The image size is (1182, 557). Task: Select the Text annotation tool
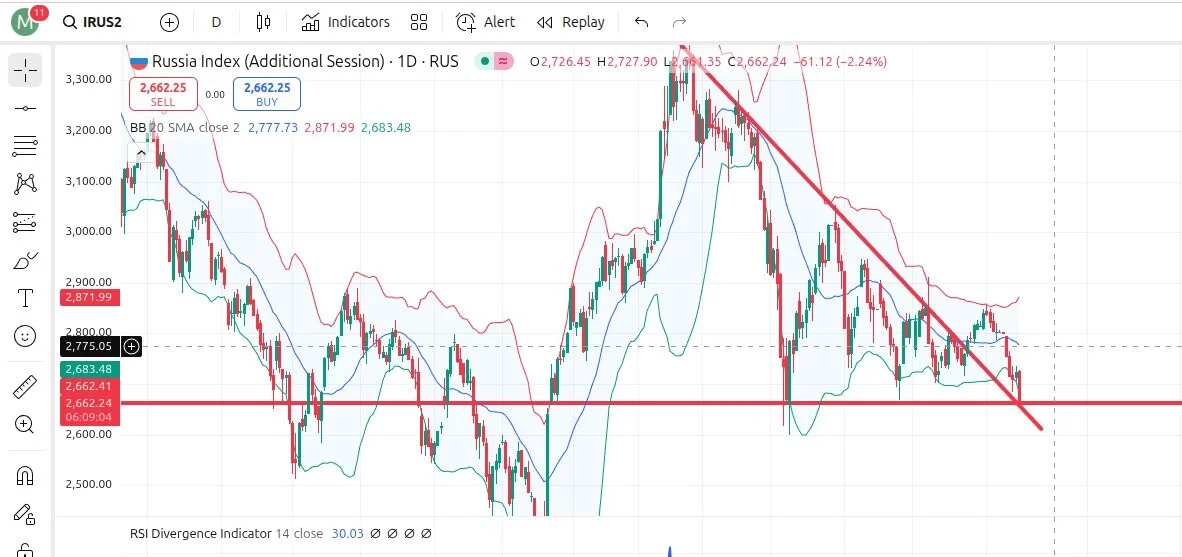pyautogui.click(x=26, y=298)
